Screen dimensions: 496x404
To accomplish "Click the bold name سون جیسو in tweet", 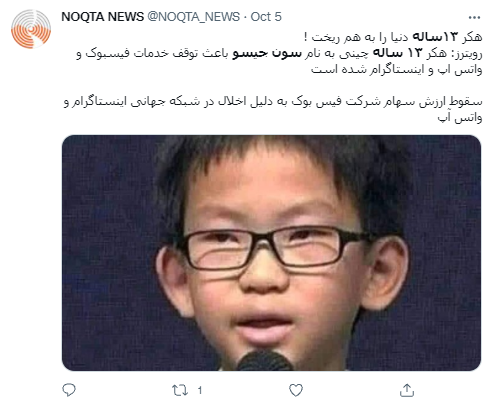I will pyautogui.click(x=267, y=53).
